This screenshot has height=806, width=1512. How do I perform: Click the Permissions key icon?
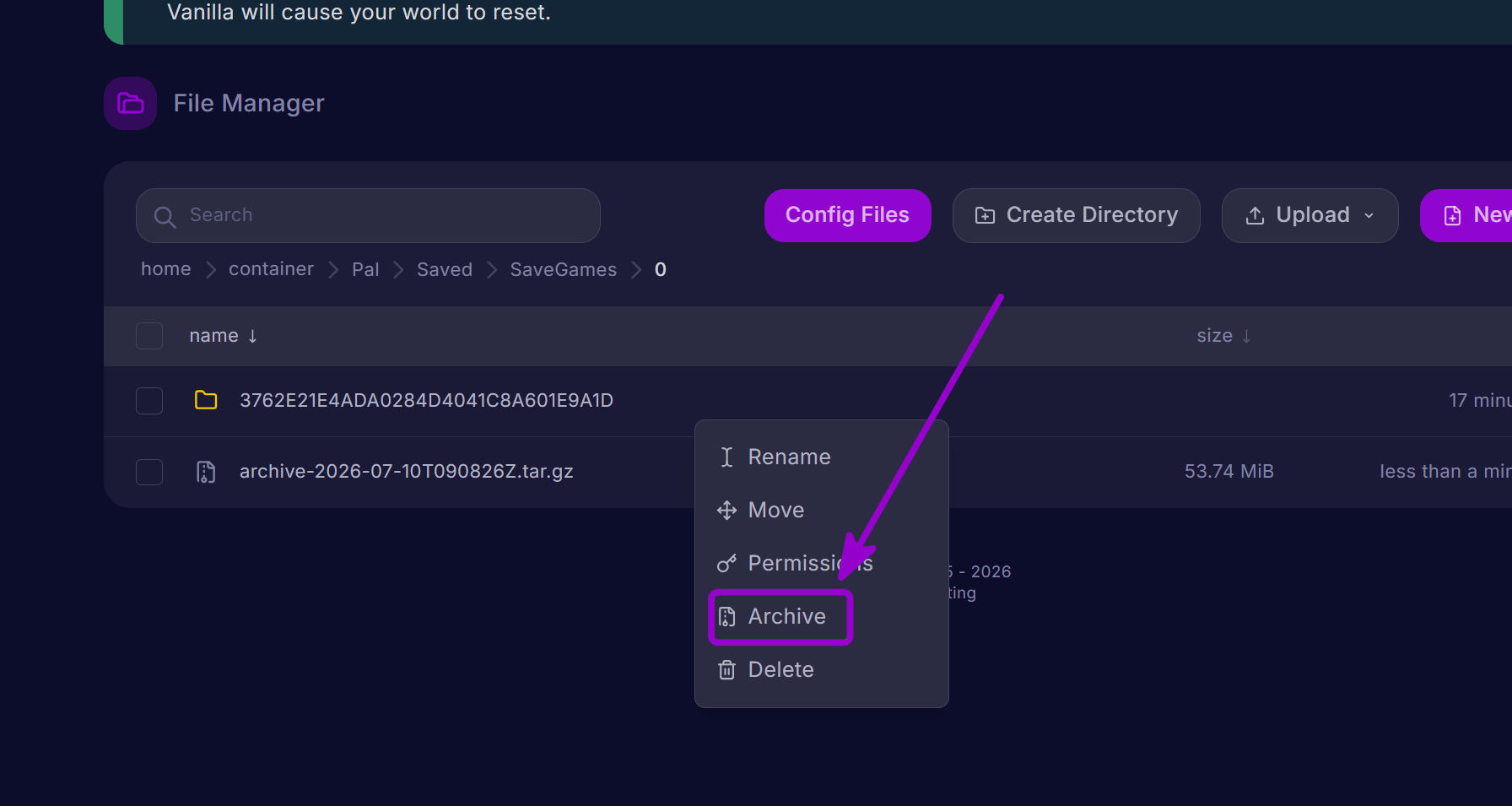tap(726, 563)
